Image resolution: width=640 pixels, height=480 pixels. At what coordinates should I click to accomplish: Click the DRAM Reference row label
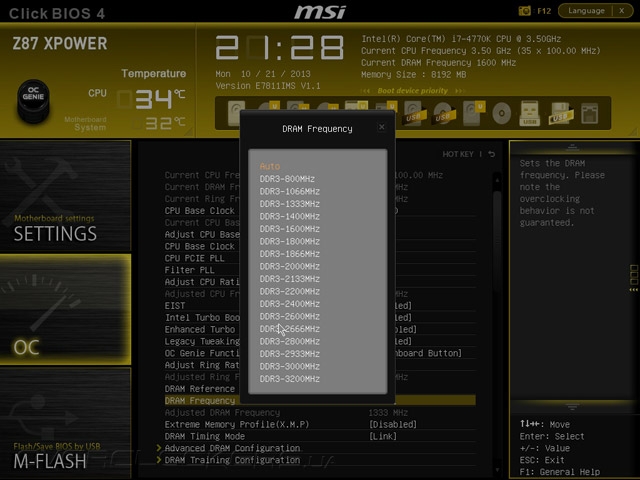[200, 389]
